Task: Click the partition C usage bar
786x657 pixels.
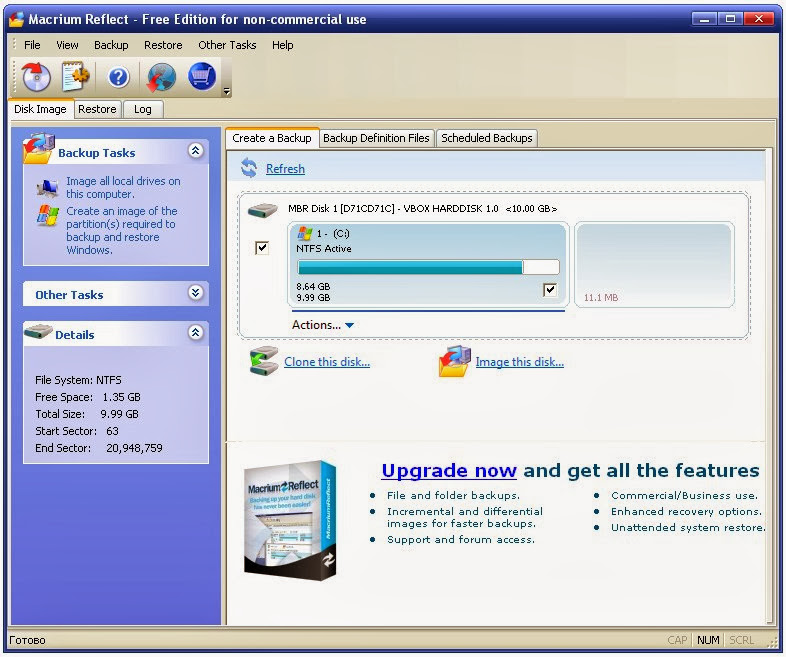Action: (x=428, y=267)
